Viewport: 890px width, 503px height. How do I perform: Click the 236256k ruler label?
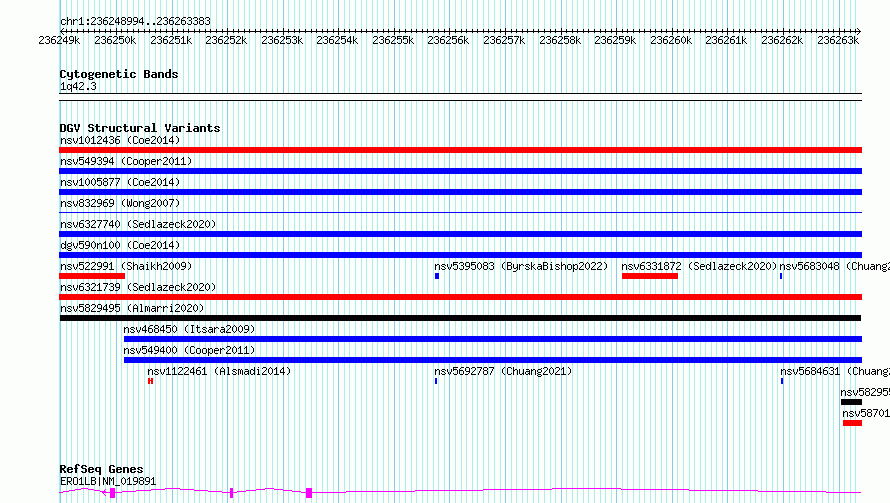[x=448, y=41]
